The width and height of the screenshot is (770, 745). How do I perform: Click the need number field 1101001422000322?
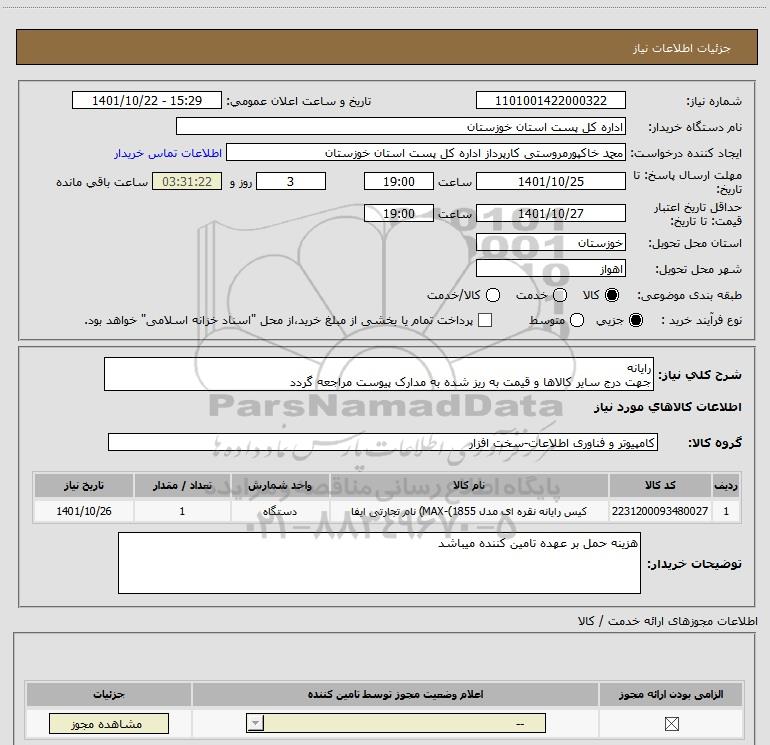click(550, 100)
